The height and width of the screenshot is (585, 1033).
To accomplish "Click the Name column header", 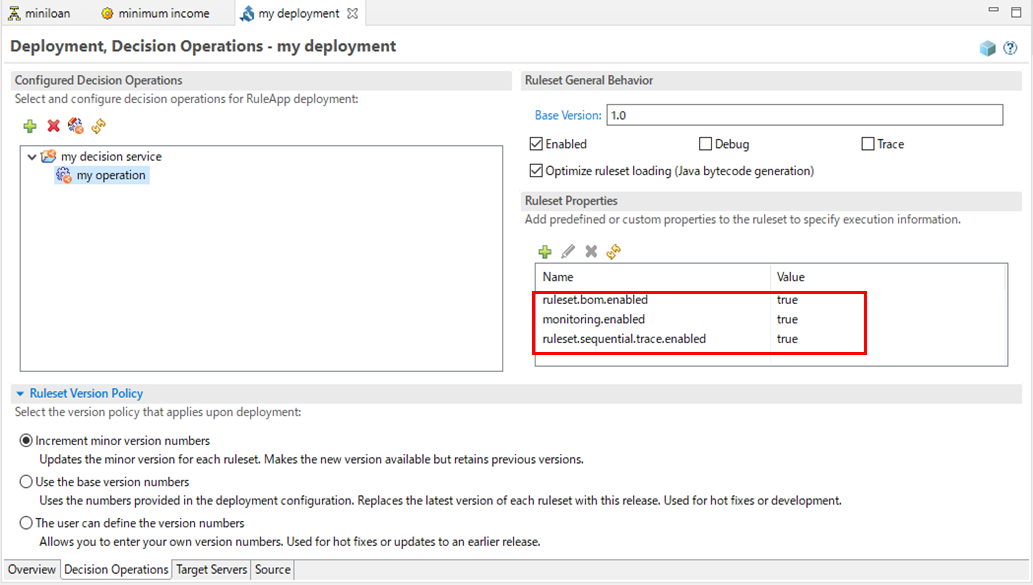I will (652, 277).
